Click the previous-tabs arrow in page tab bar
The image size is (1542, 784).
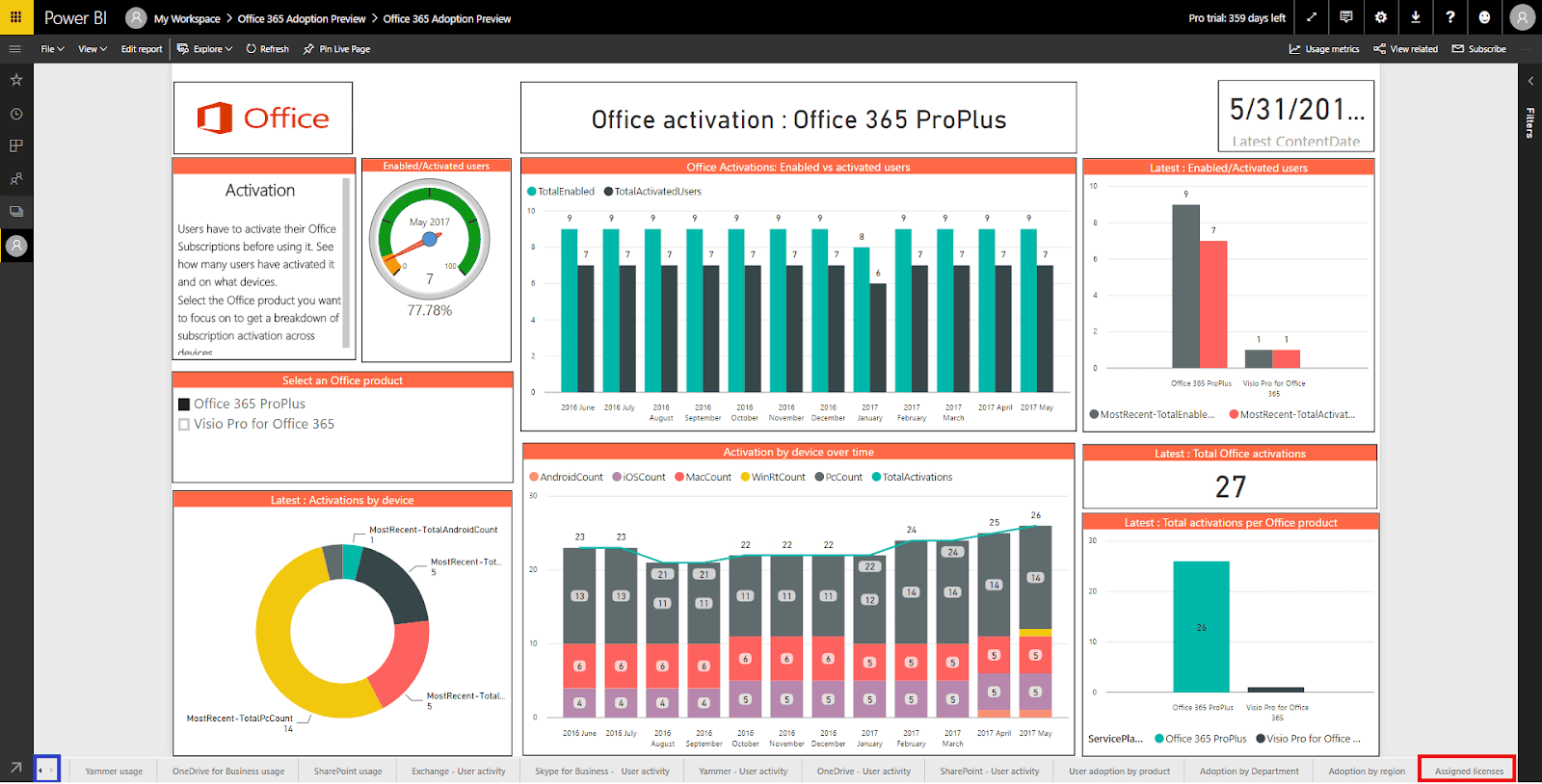(40, 770)
